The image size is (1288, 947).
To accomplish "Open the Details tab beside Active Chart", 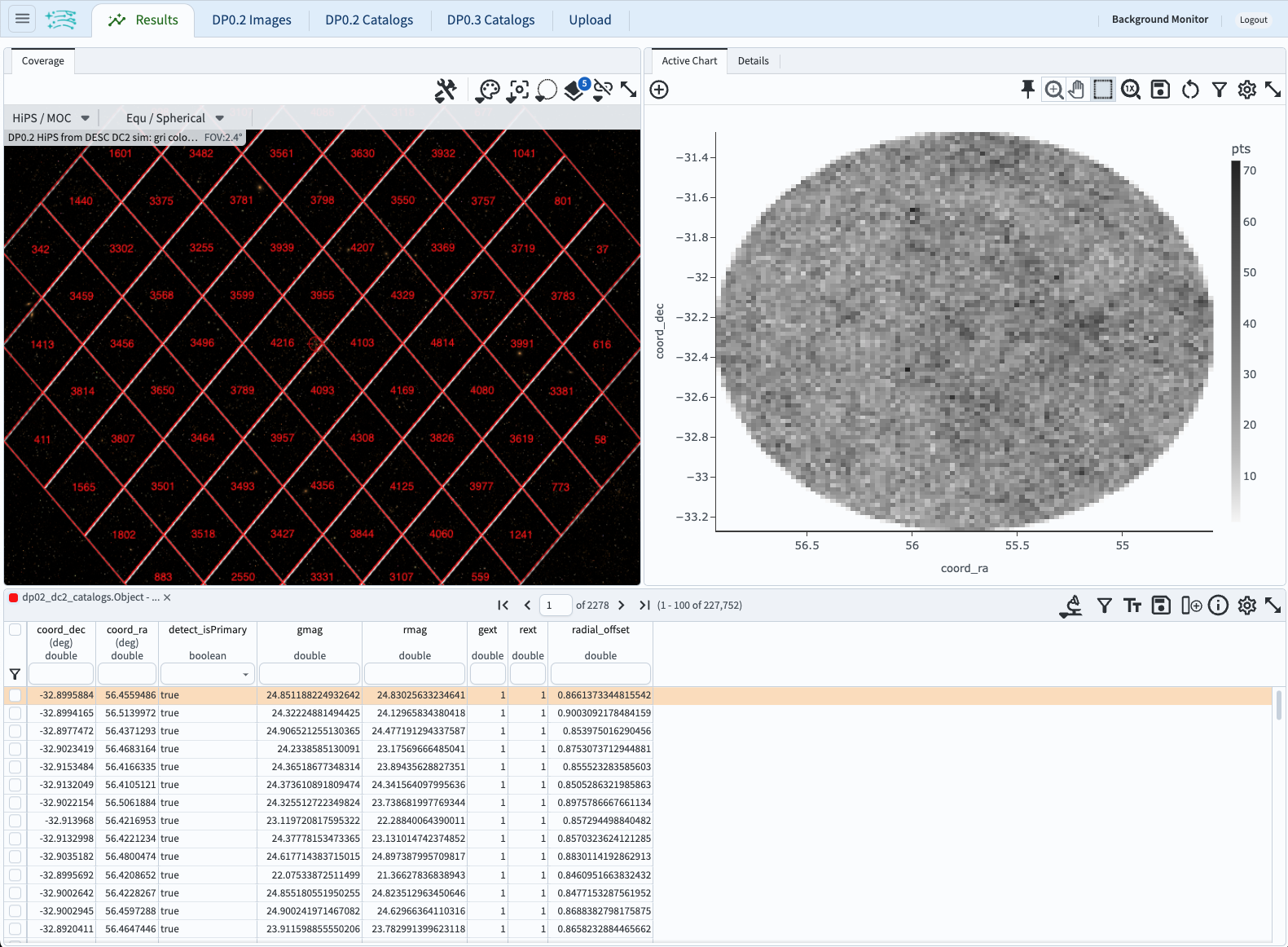I will click(753, 61).
